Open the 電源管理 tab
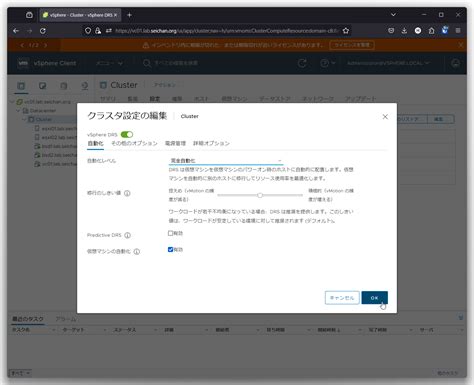Viewport: 474px width, 385px height. (175, 143)
